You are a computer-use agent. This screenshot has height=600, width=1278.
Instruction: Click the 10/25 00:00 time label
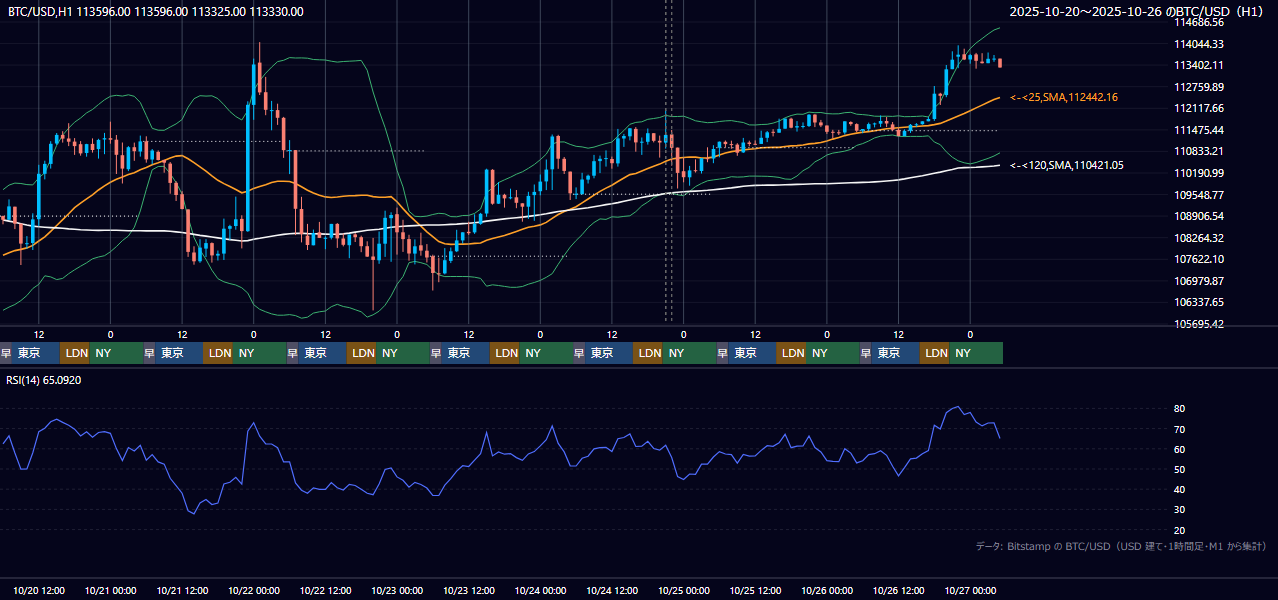pyautogui.click(x=684, y=590)
